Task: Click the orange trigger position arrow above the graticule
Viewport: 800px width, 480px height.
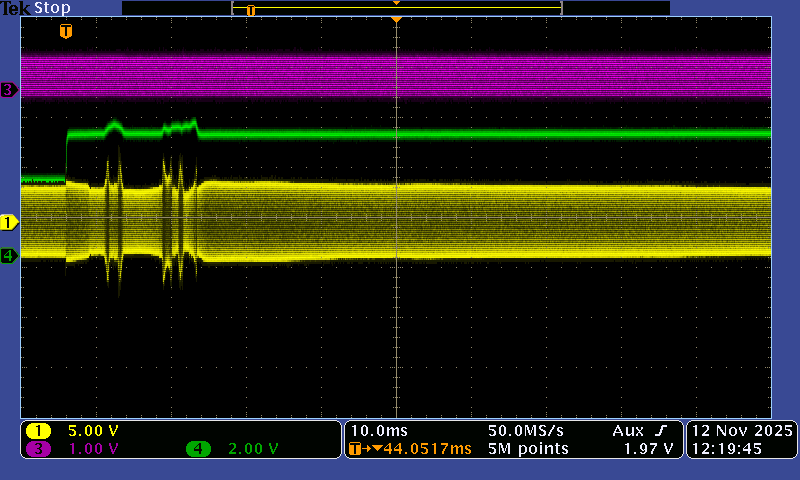Action: (397, 19)
